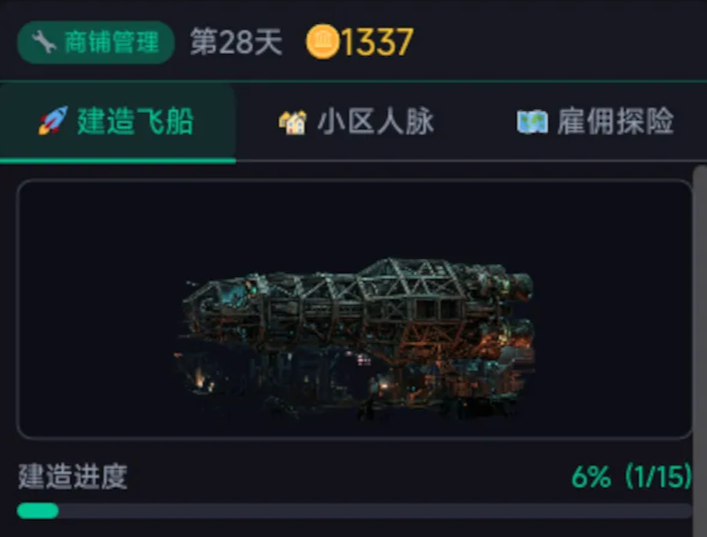Viewport: 707px width, 537px height.
Task: Click the houses icon beside 小区人脉
Action: point(292,122)
